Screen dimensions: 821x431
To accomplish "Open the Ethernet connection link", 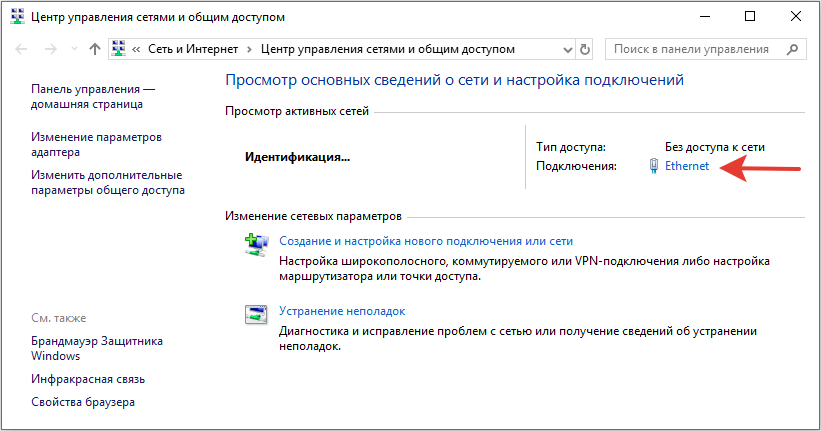I will coord(686,166).
